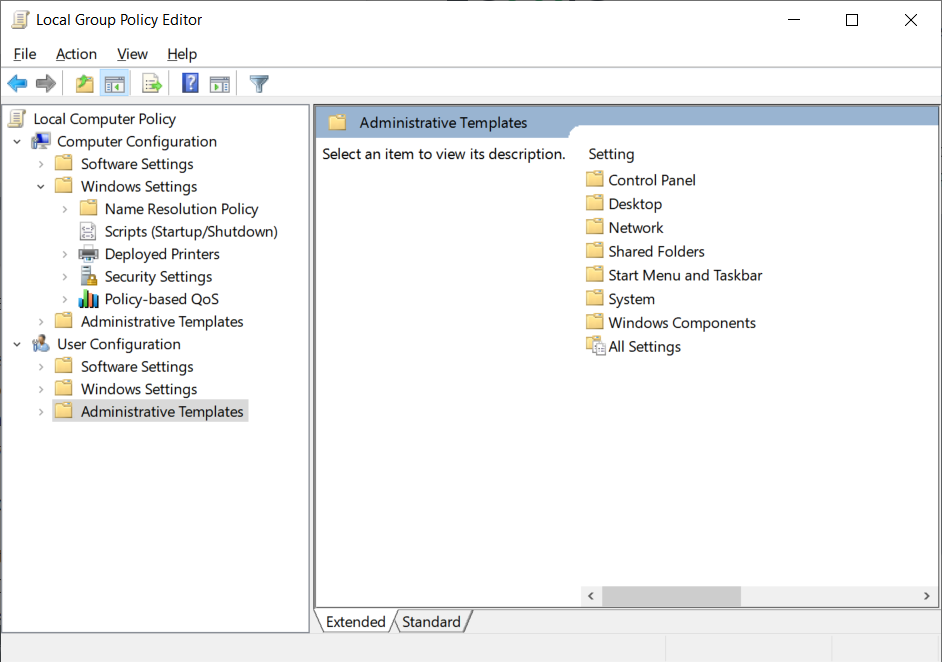
Task: Collapse Windows Settings under Computer Configuration
Action: (x=41, y=187)
